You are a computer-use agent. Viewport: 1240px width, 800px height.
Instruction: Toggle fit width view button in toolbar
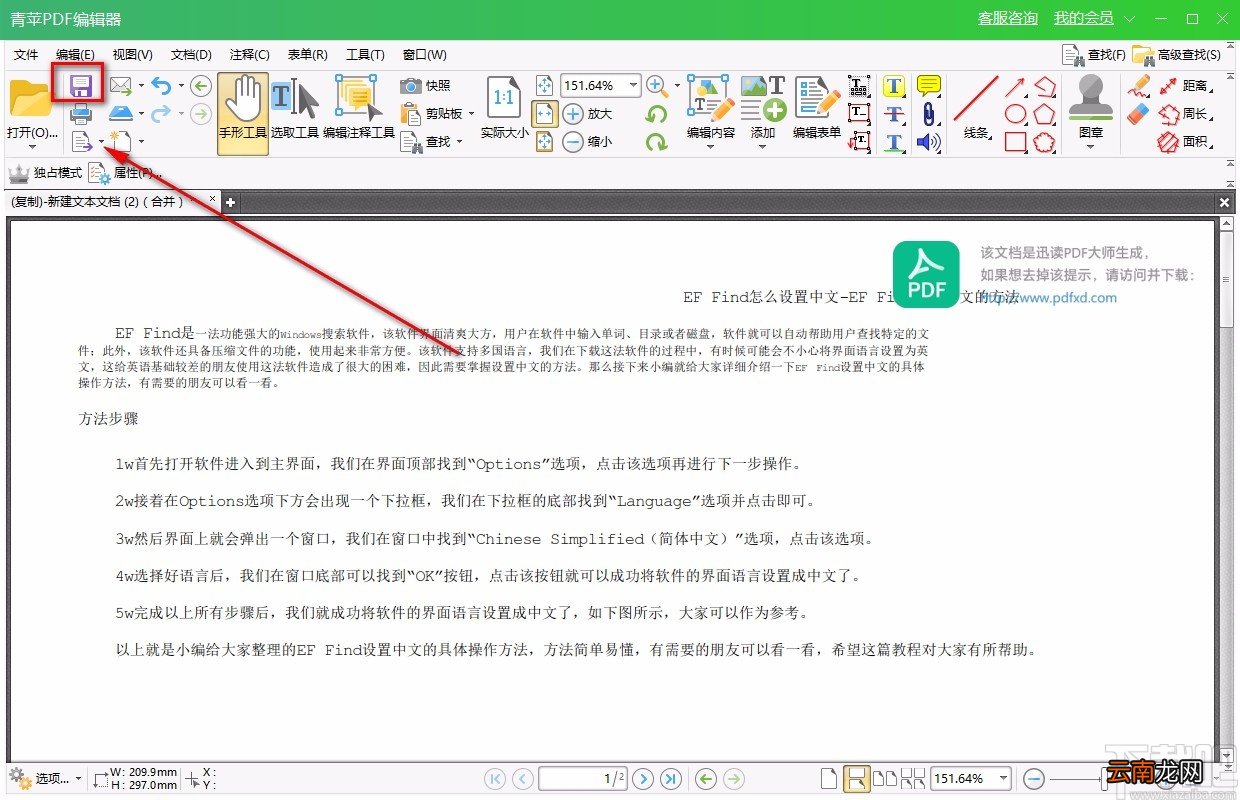point(544,114)
